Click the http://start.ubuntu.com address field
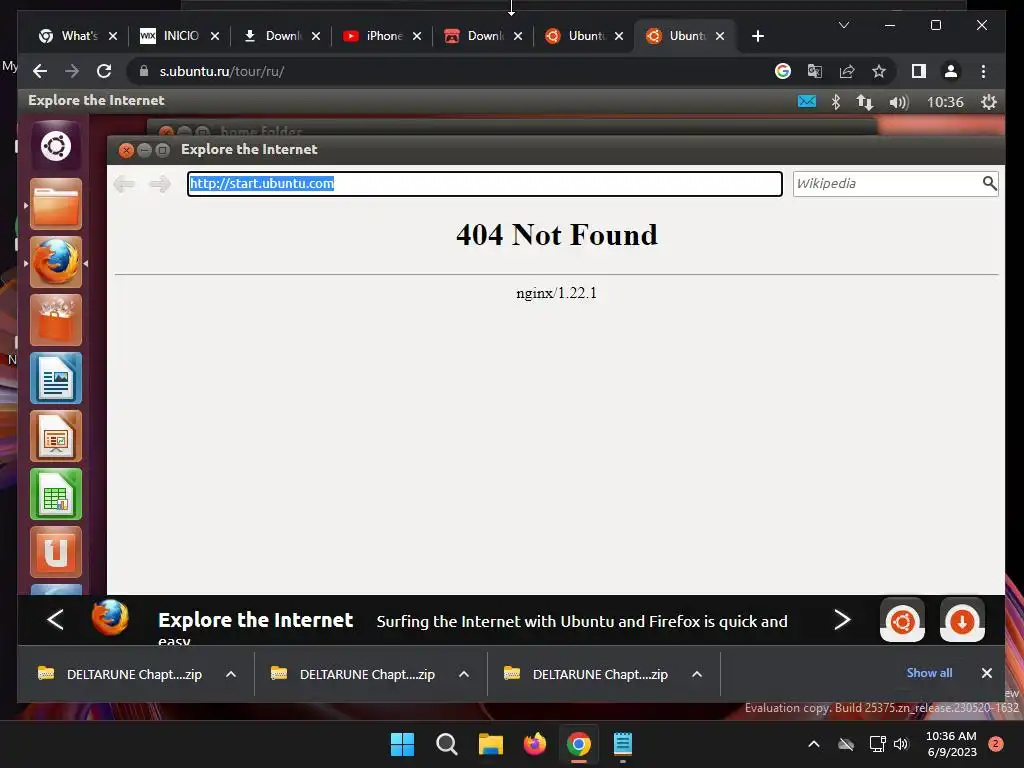 click(x=485, y=184)
